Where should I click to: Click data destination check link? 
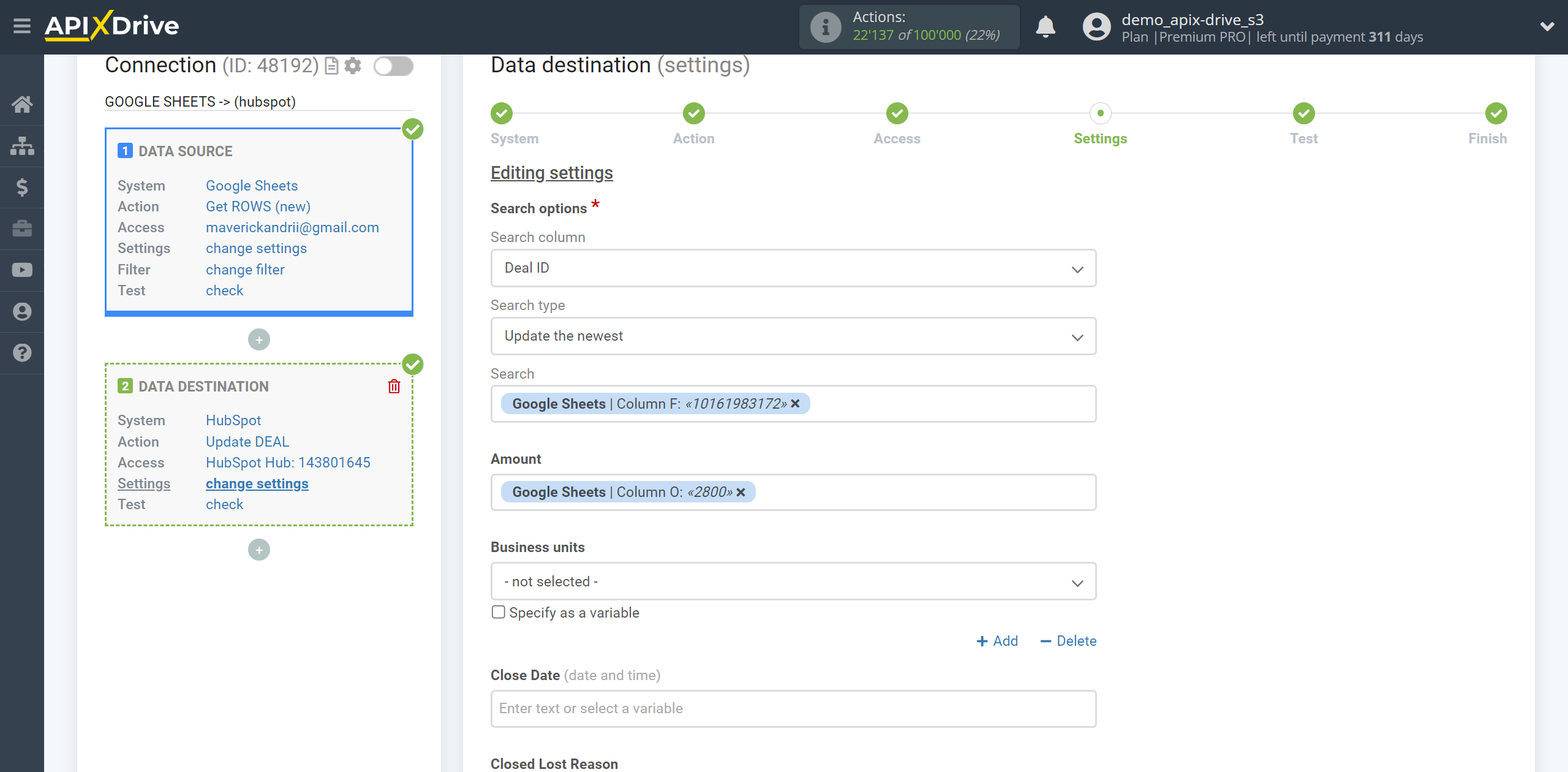coord(224,504)
